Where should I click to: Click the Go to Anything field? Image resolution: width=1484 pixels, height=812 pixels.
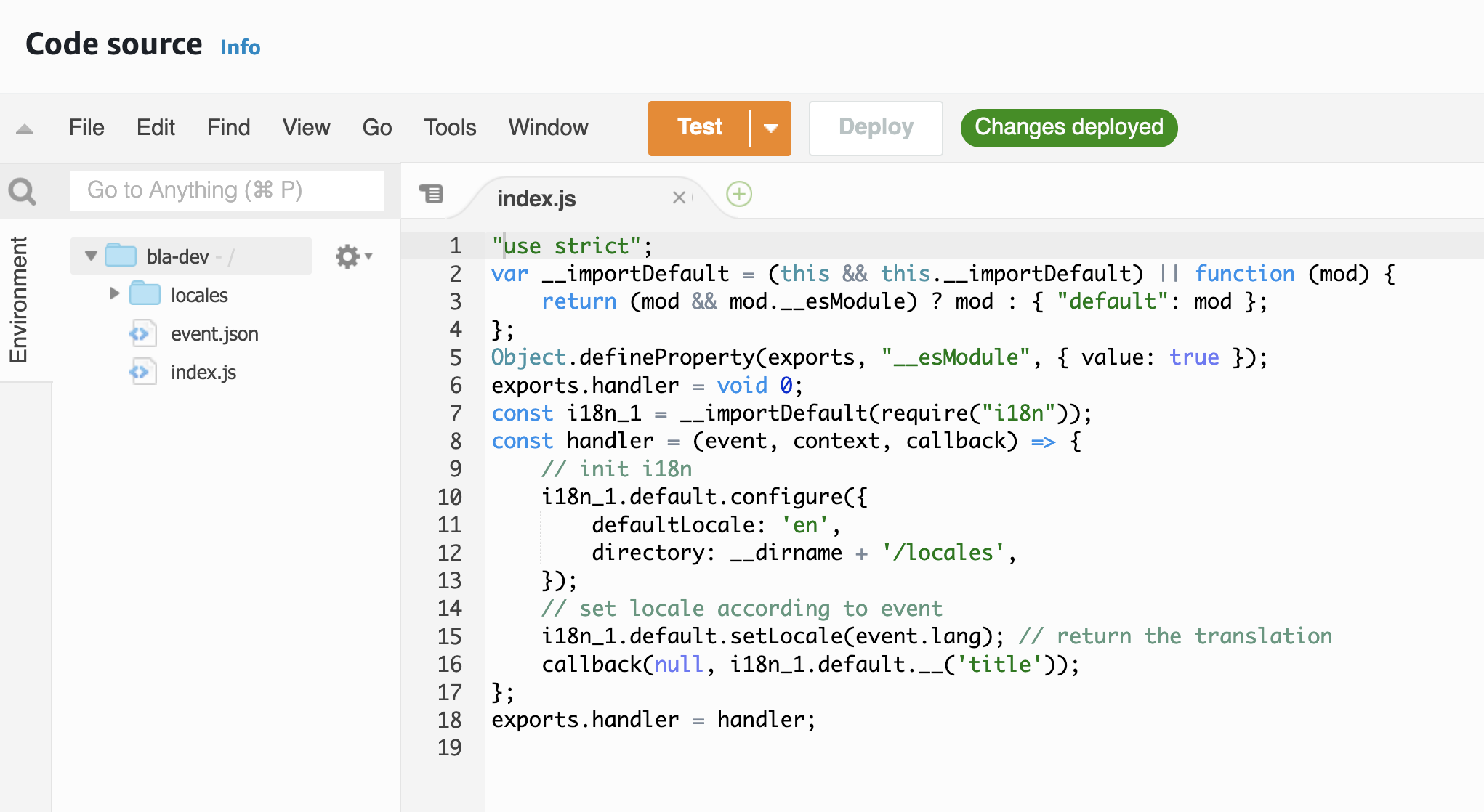pos(226,190)
